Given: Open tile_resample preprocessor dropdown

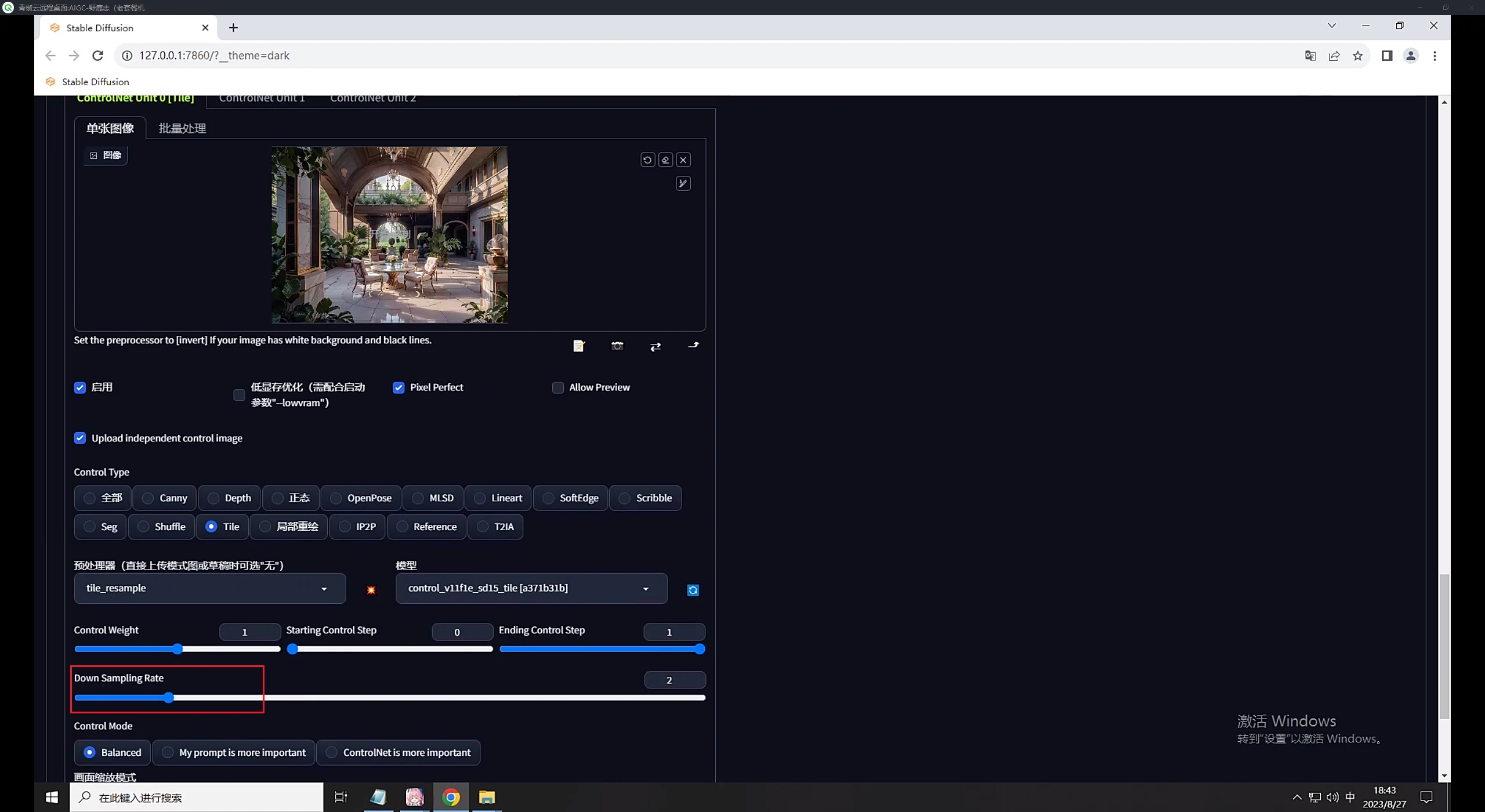Looking at the screenshot, I should (x=209, y=588).
